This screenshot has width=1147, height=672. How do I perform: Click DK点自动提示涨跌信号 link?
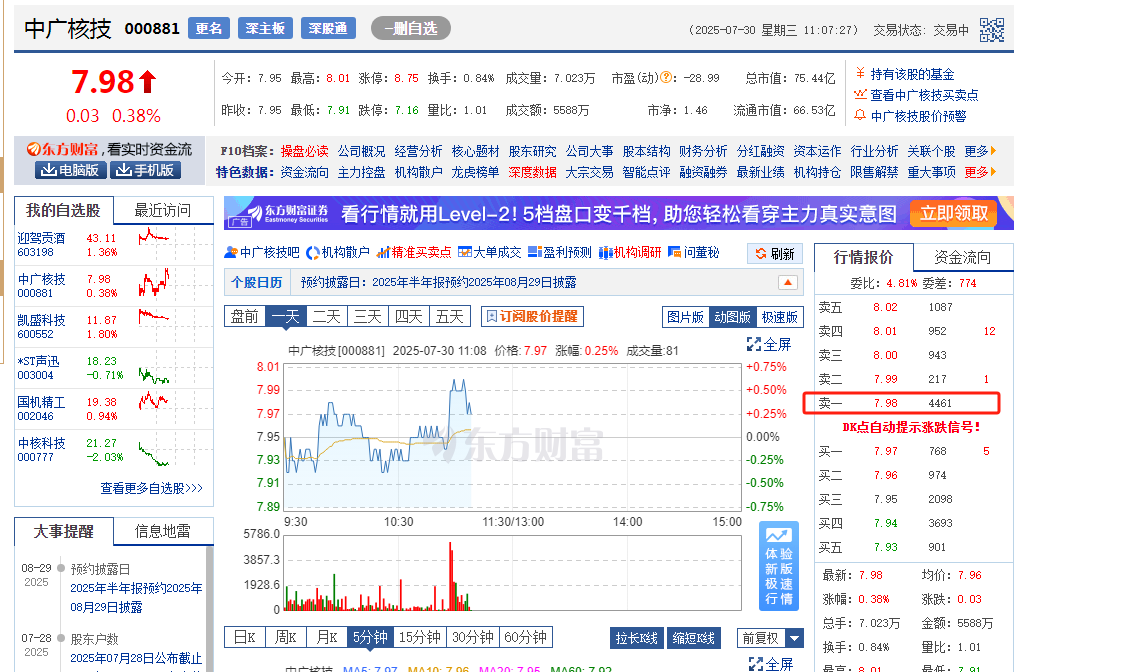911,427
